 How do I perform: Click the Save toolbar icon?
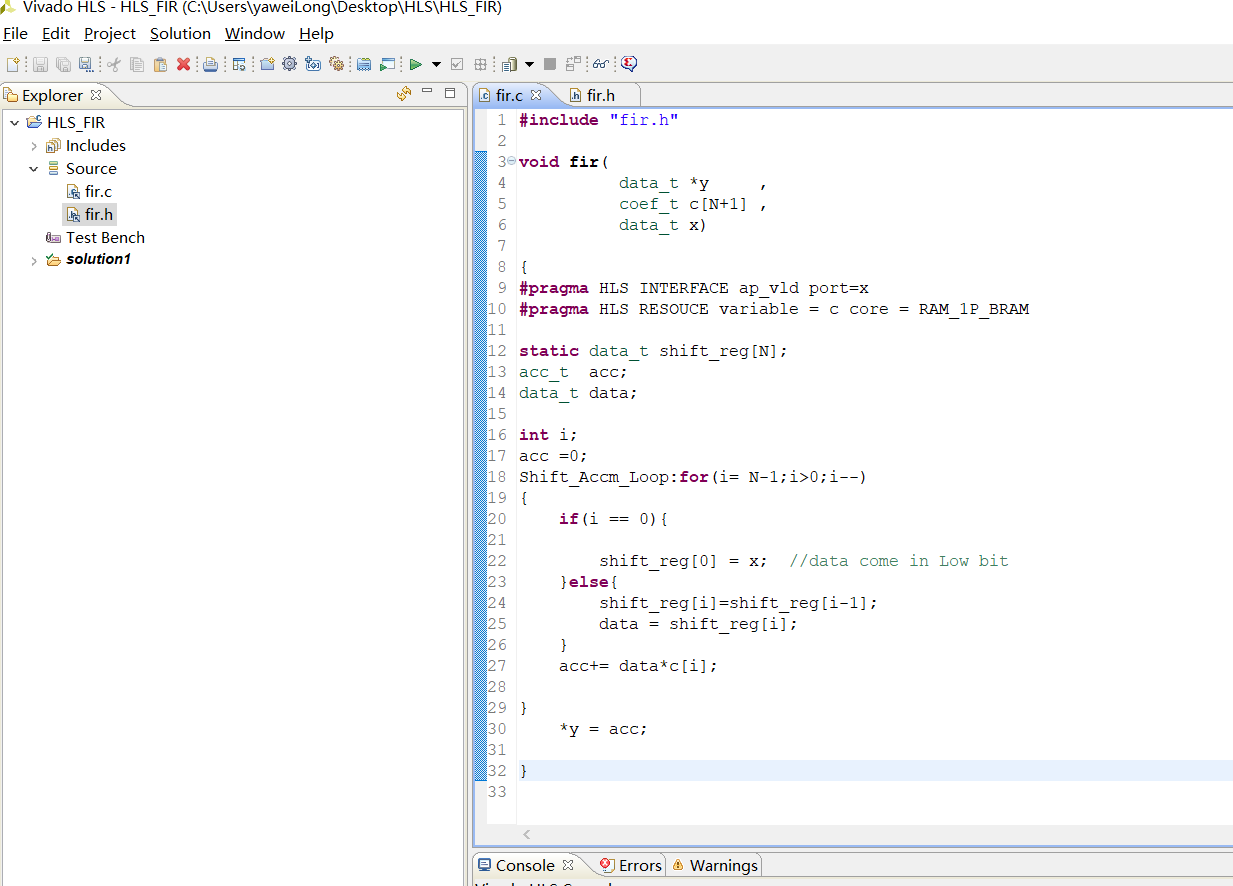40,64
